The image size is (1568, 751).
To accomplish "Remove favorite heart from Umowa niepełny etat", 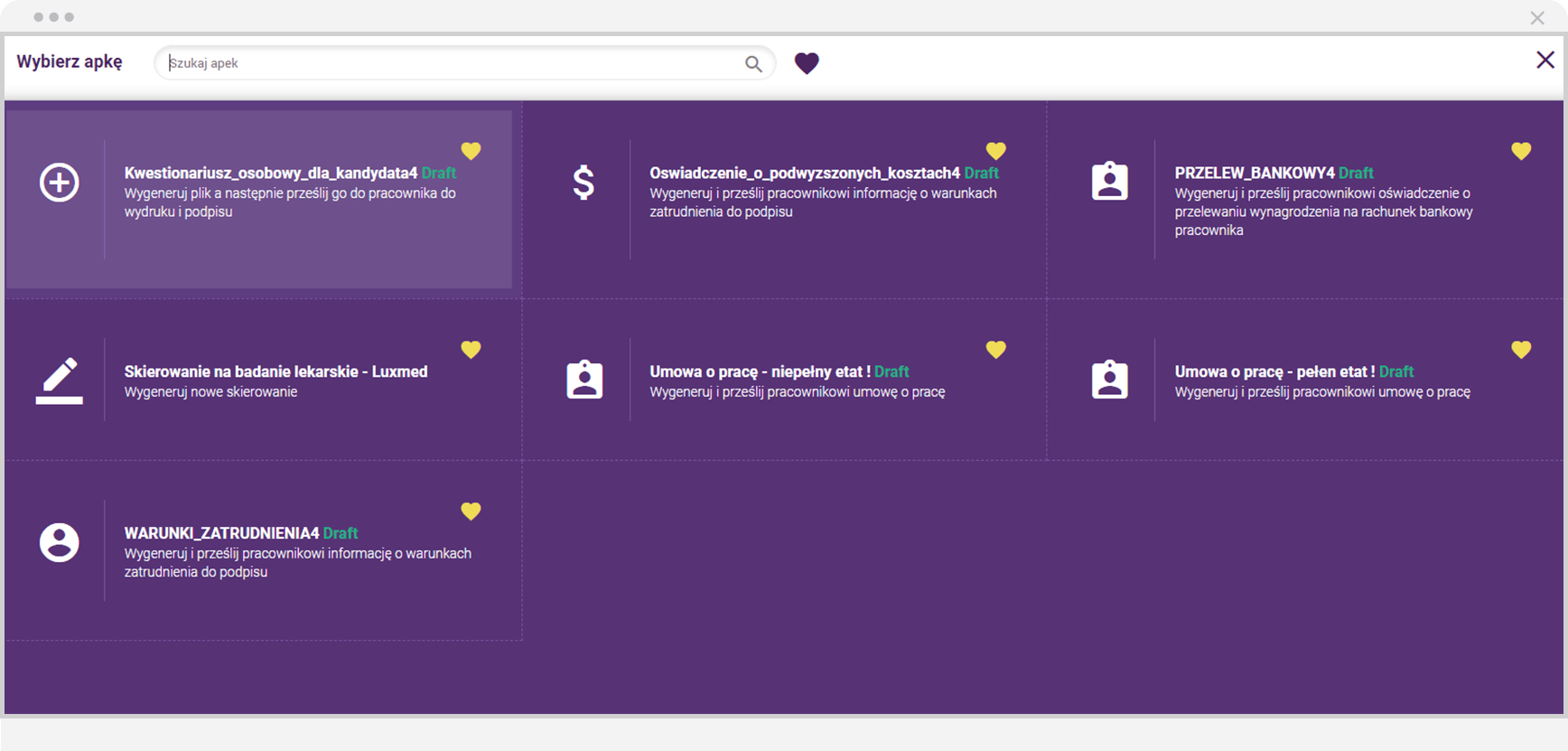I will click(x=995, y=350).
